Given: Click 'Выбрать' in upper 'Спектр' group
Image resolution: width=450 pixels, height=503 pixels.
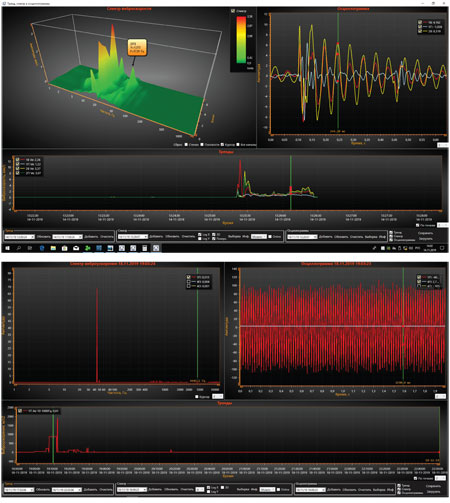Looking at the screenshot, I should pyautogui.click(x=234, y=236).
